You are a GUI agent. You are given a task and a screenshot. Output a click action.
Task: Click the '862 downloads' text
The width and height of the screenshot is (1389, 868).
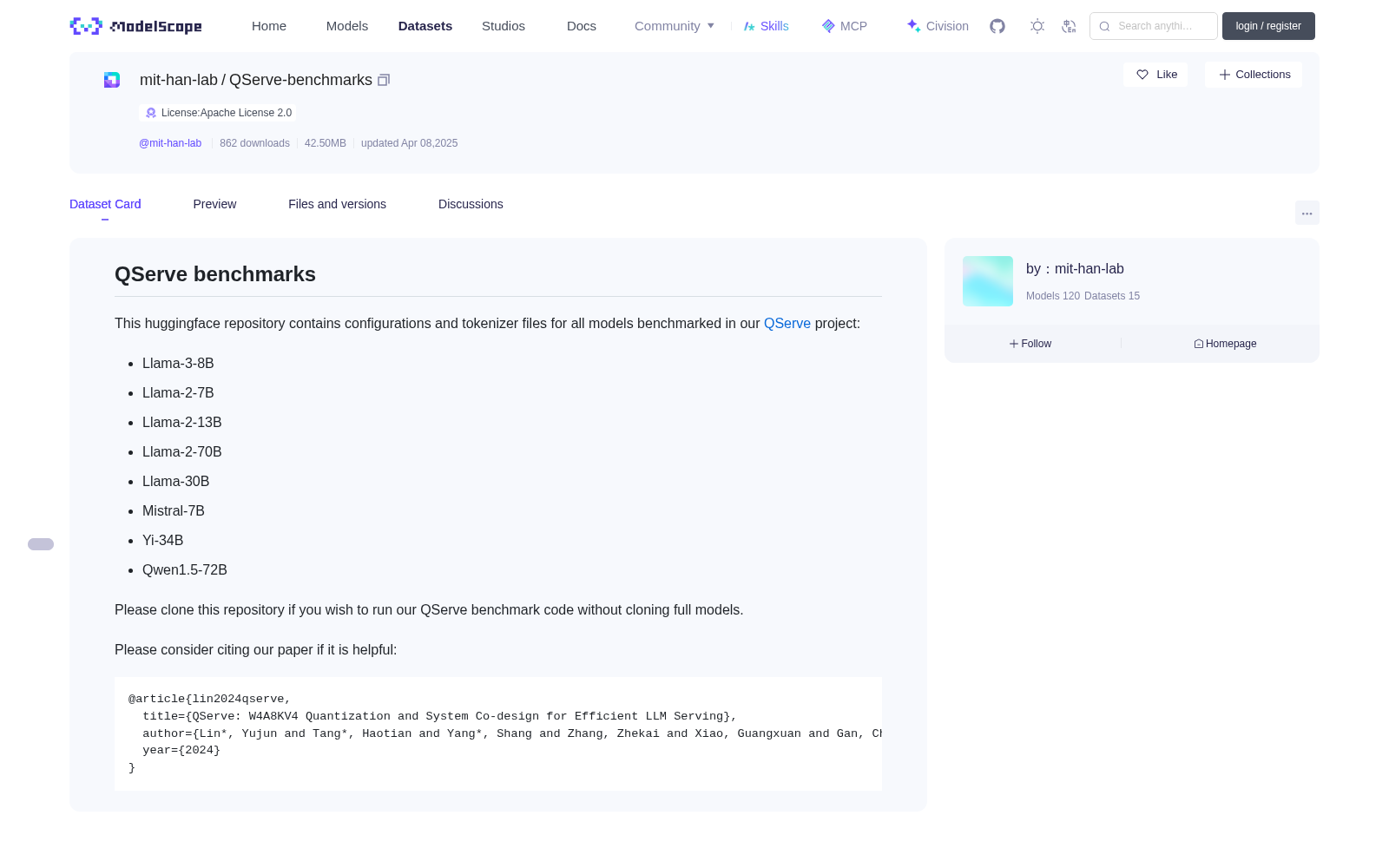point(254,143)
